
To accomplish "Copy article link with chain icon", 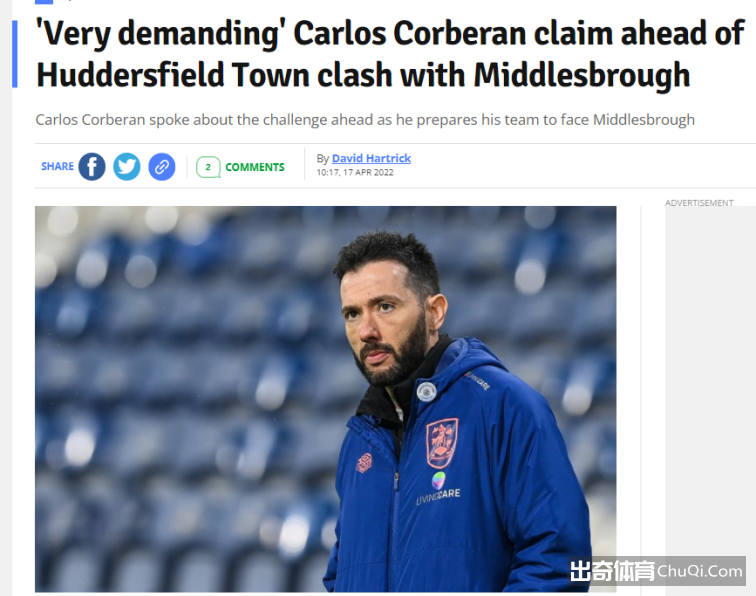I will [x=162, y=167].
